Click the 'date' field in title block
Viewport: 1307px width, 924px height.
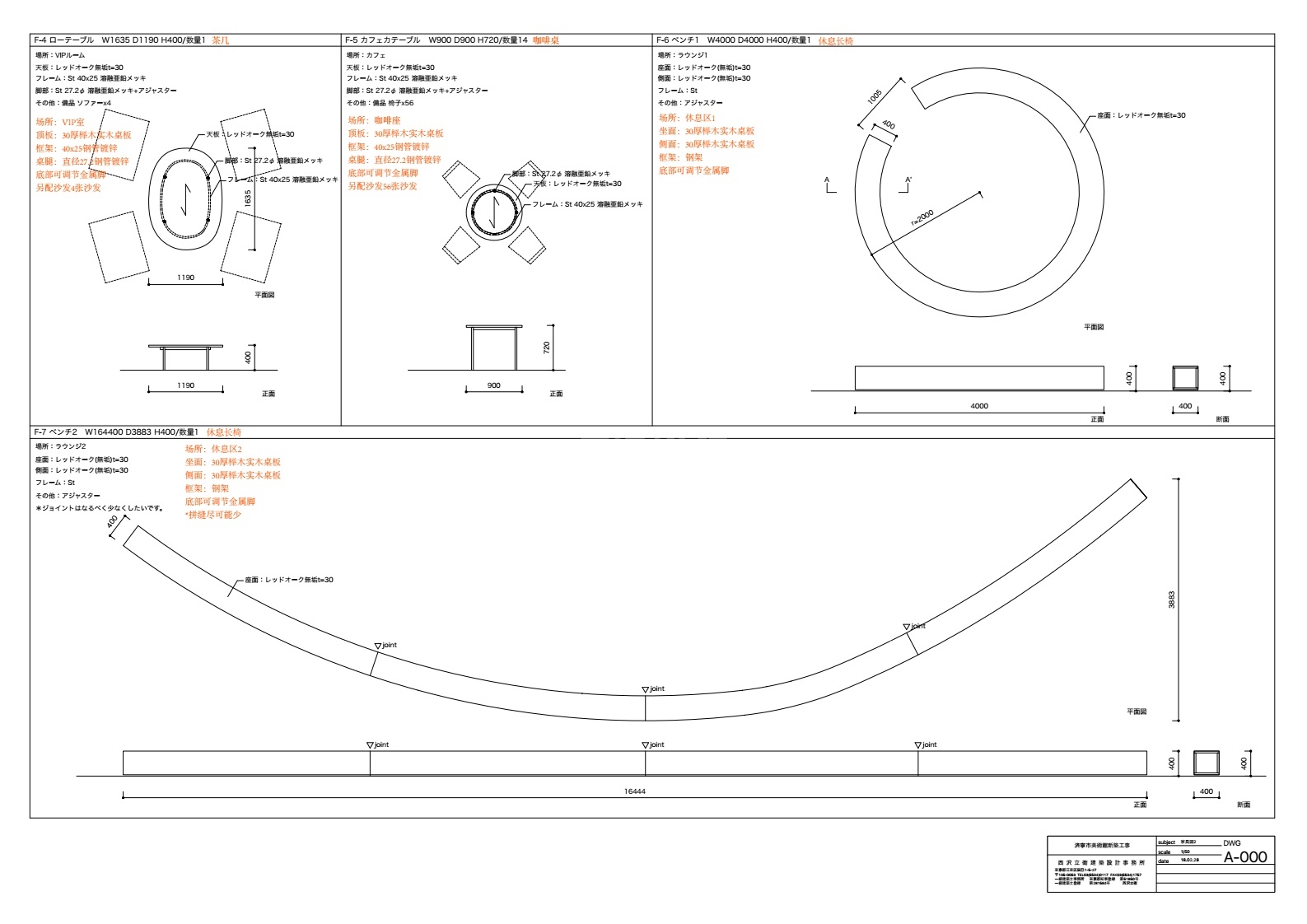click(x=1164, y=861)
